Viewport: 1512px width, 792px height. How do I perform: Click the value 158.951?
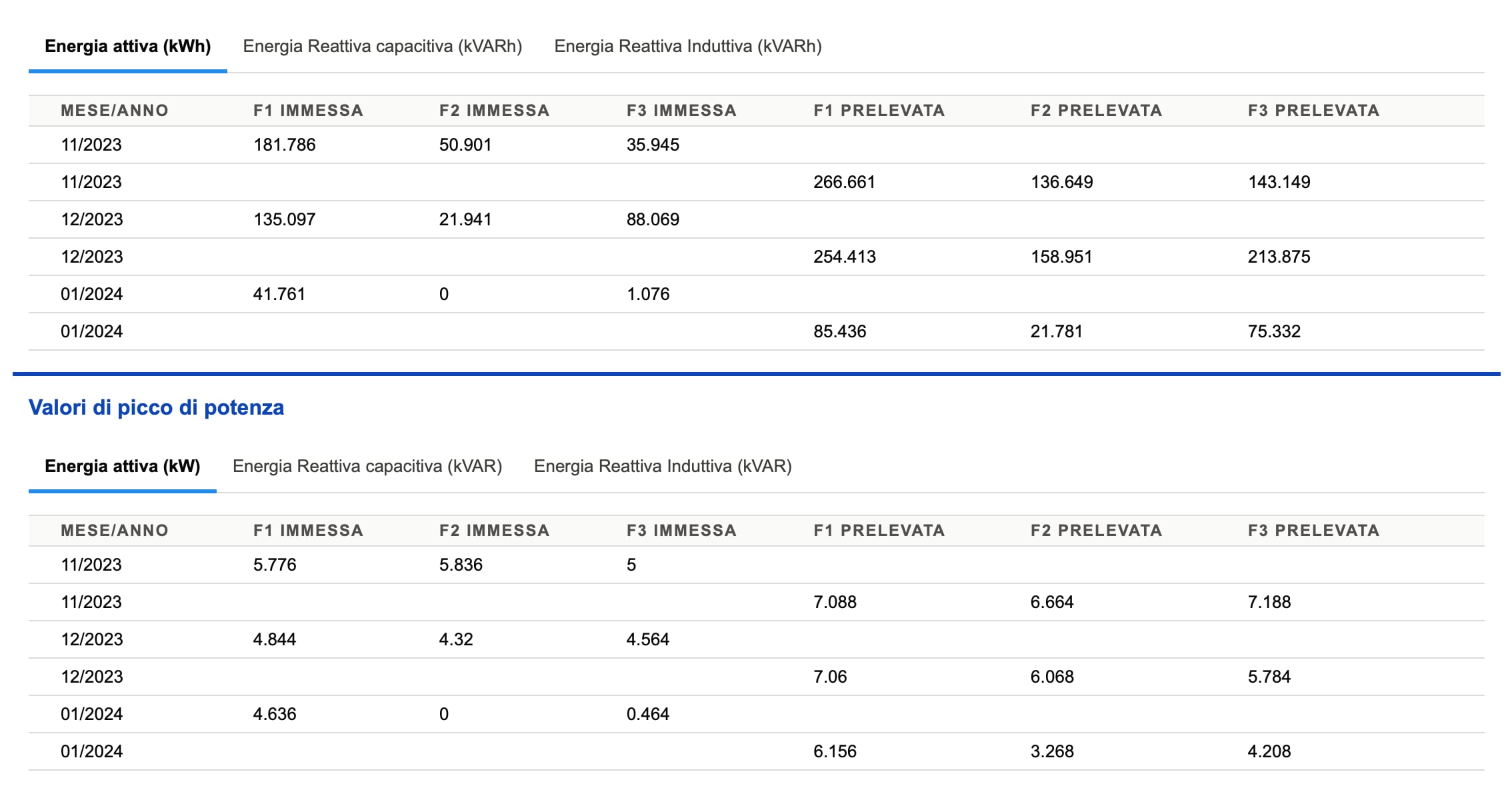pyautogui.click(x=1061, y=257)
